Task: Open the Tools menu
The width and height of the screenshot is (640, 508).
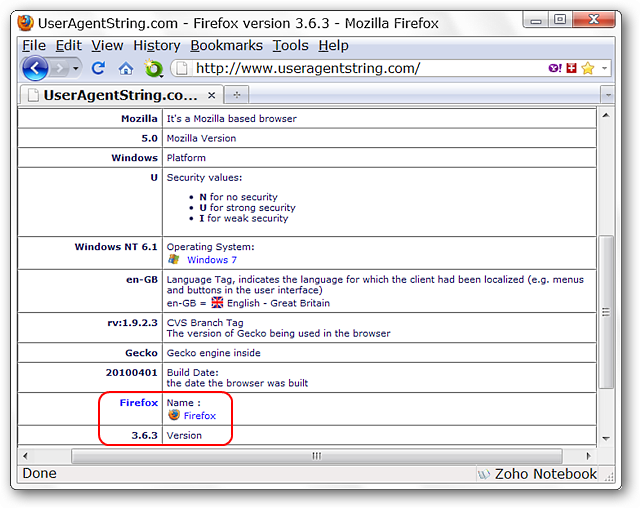Action: pos(290,45)
